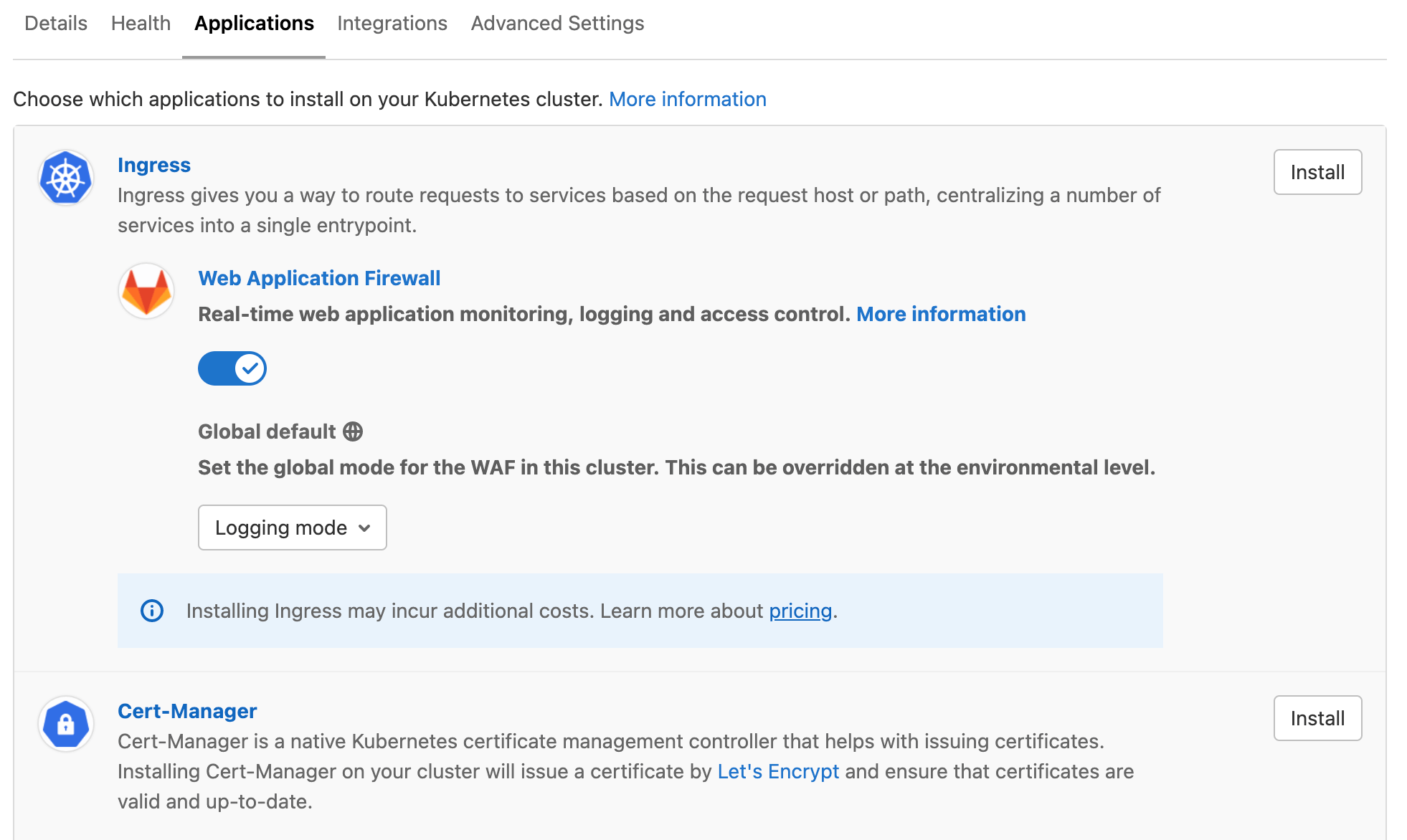Open the Cert-Manager application link
The height and width of the screenshot is (840, 1407).
click(x=187, y=710)
